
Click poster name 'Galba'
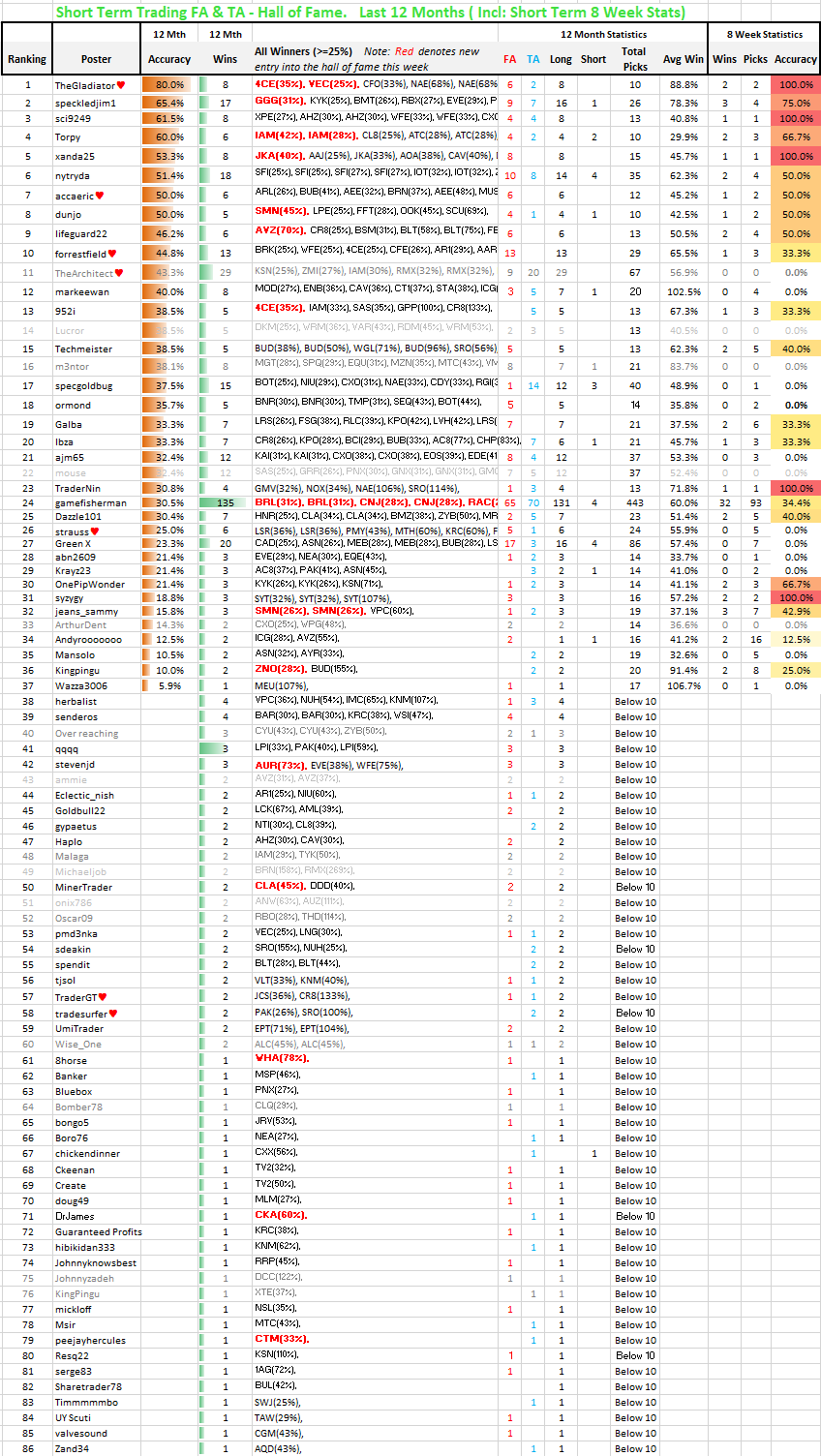pyautogui.click(x=68, y=424)
